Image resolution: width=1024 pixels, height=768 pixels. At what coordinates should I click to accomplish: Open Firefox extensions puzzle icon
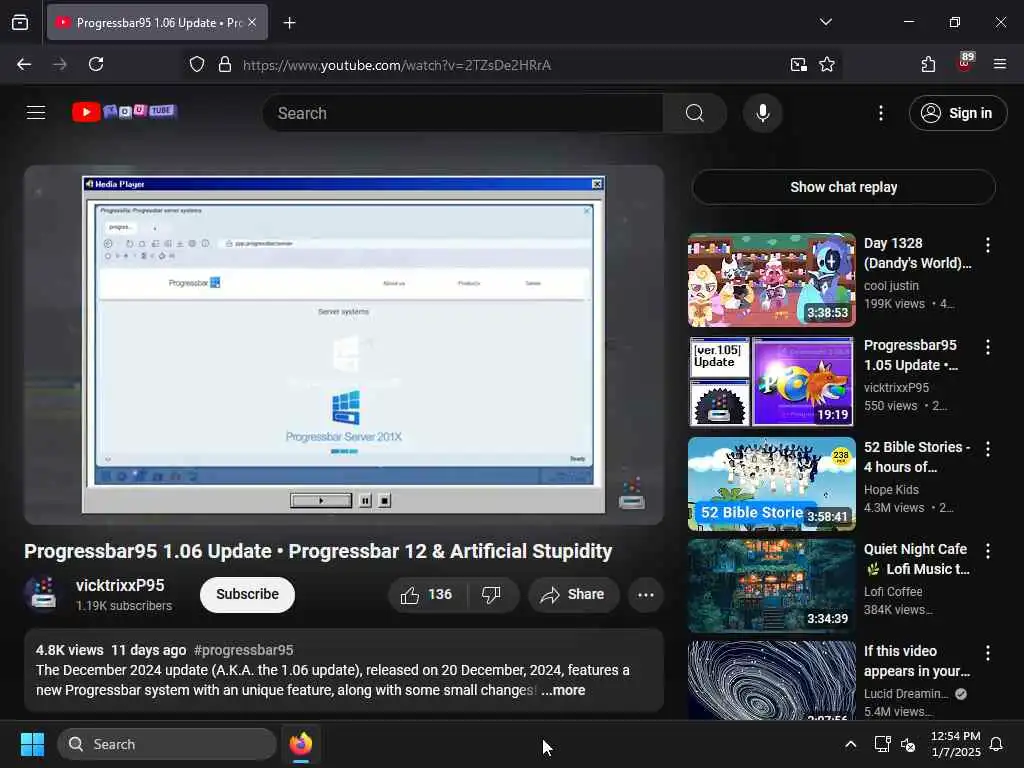[x=928, y=64]
